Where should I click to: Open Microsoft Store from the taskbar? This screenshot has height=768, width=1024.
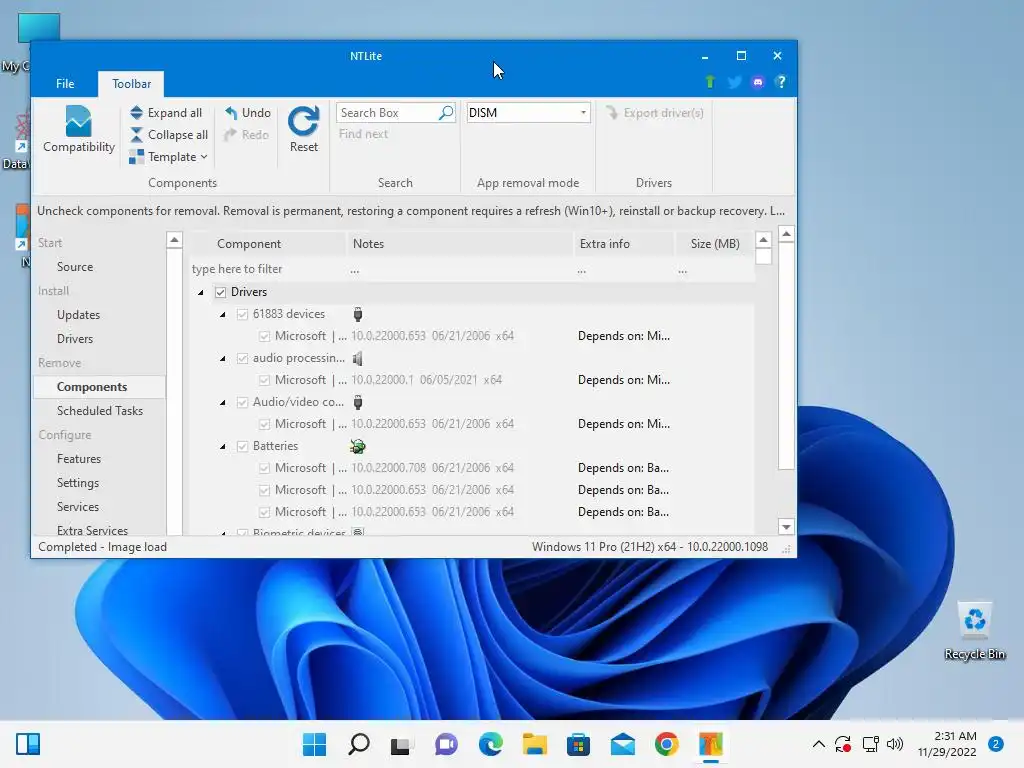(578, 744)
